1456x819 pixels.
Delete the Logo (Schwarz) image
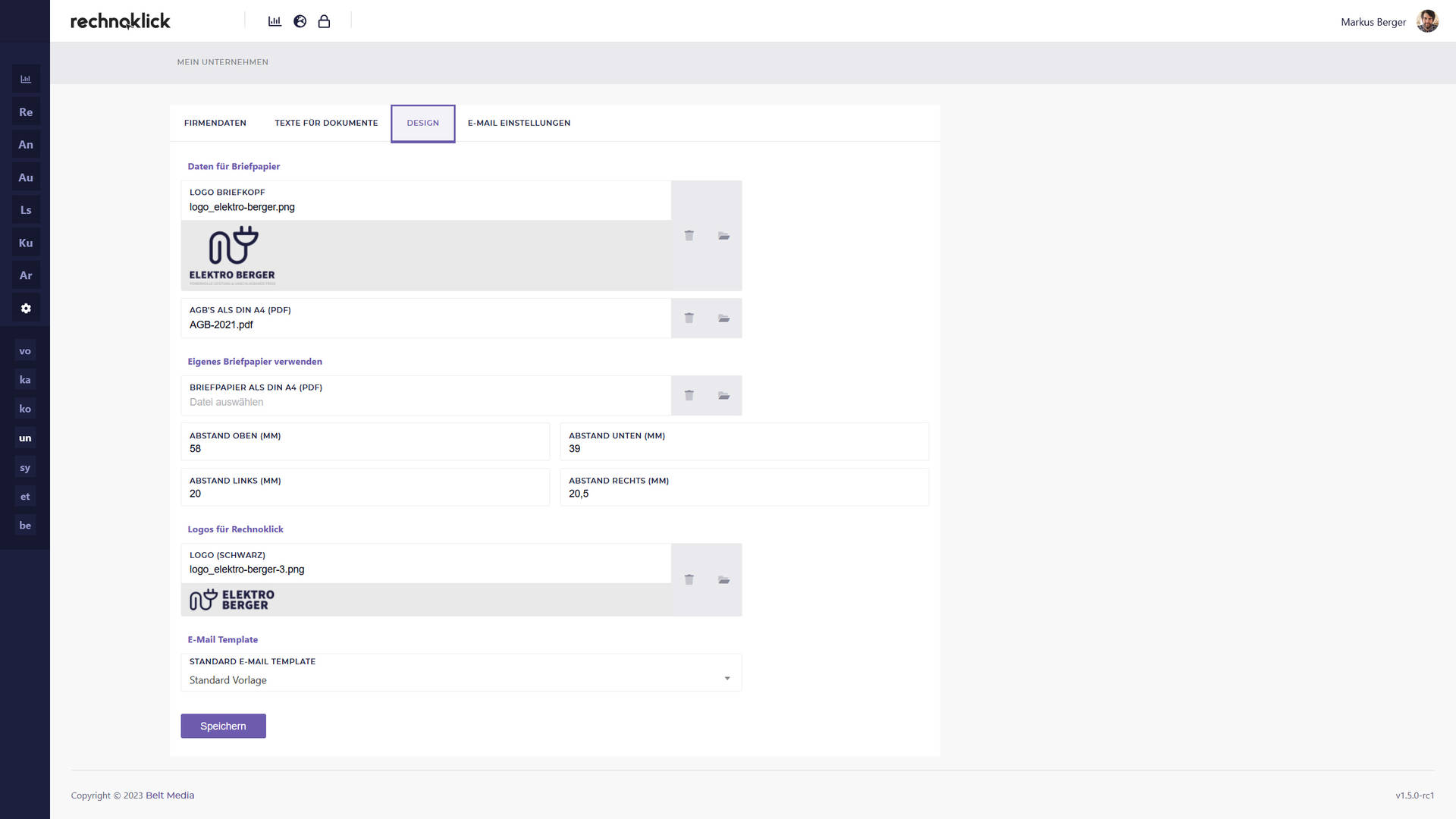pyautogui.click(x=689, y=579)
